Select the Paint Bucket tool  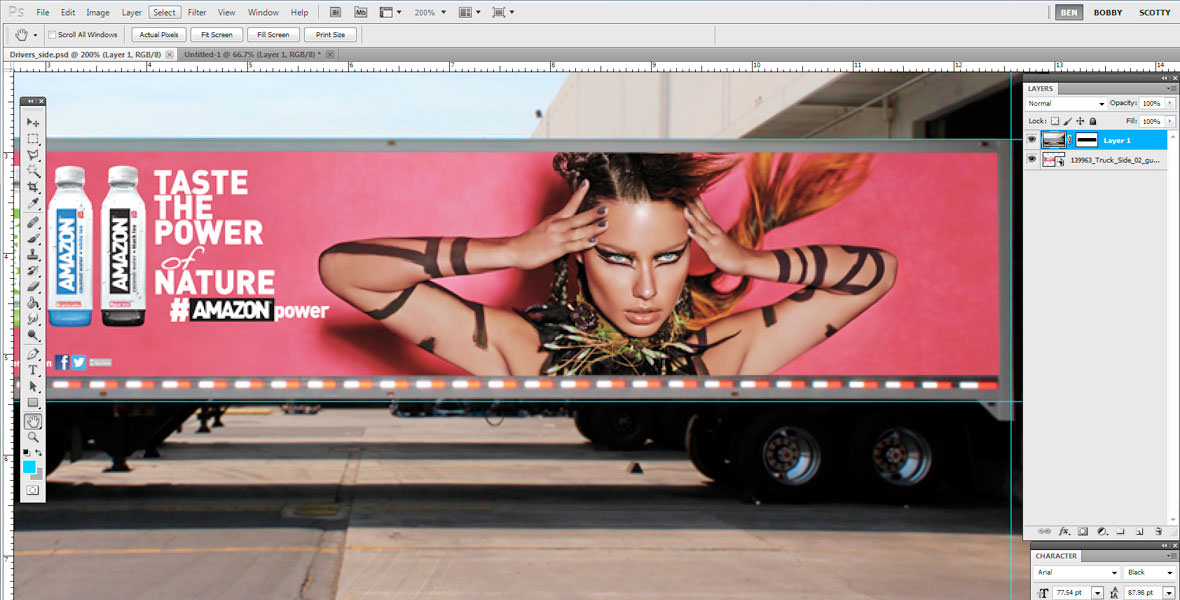33,303
